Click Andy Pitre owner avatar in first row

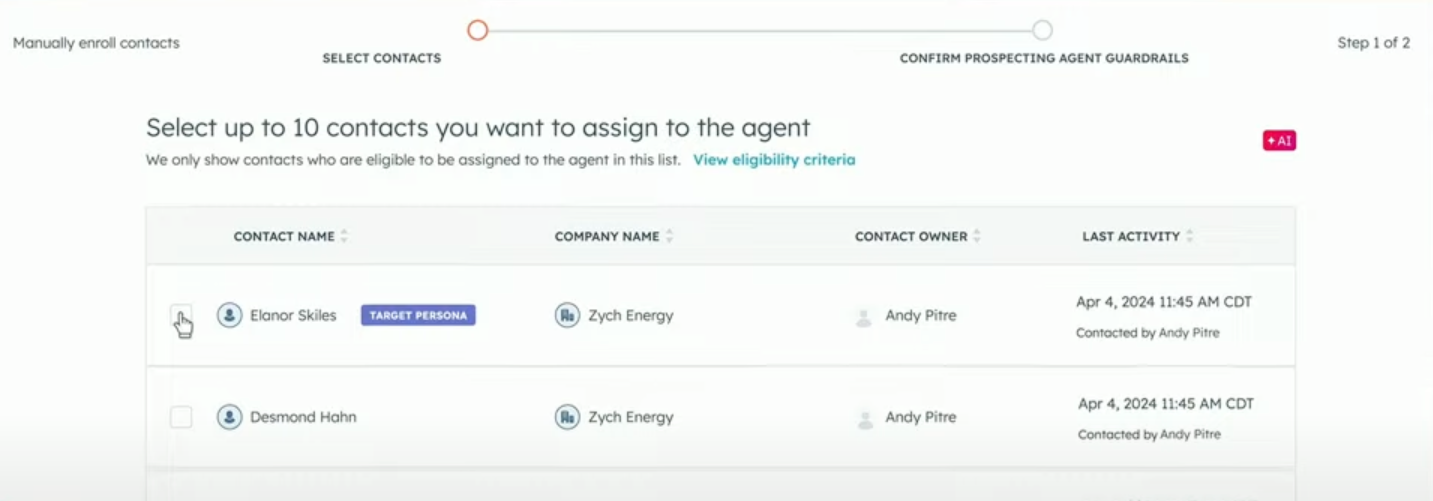[864, 317]
